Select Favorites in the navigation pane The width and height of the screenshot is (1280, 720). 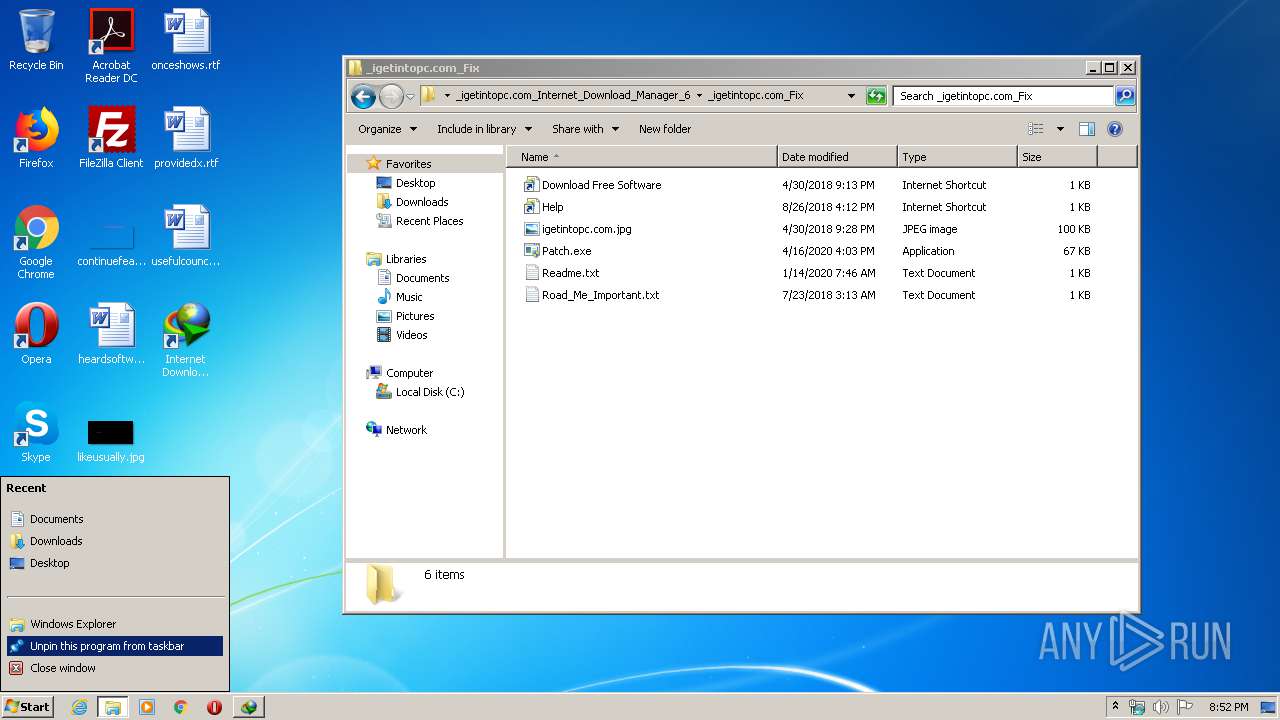click(x=408, y=164)
